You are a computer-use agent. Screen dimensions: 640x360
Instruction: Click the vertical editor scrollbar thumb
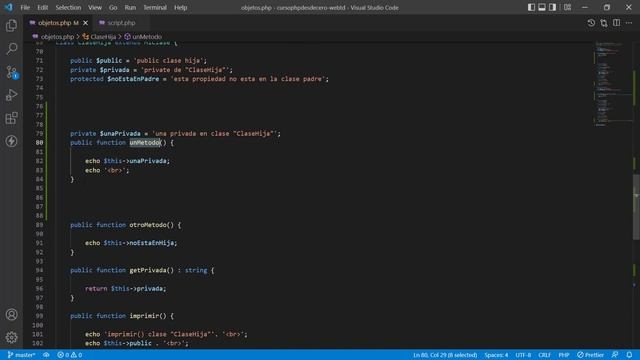tap(636, 207)
